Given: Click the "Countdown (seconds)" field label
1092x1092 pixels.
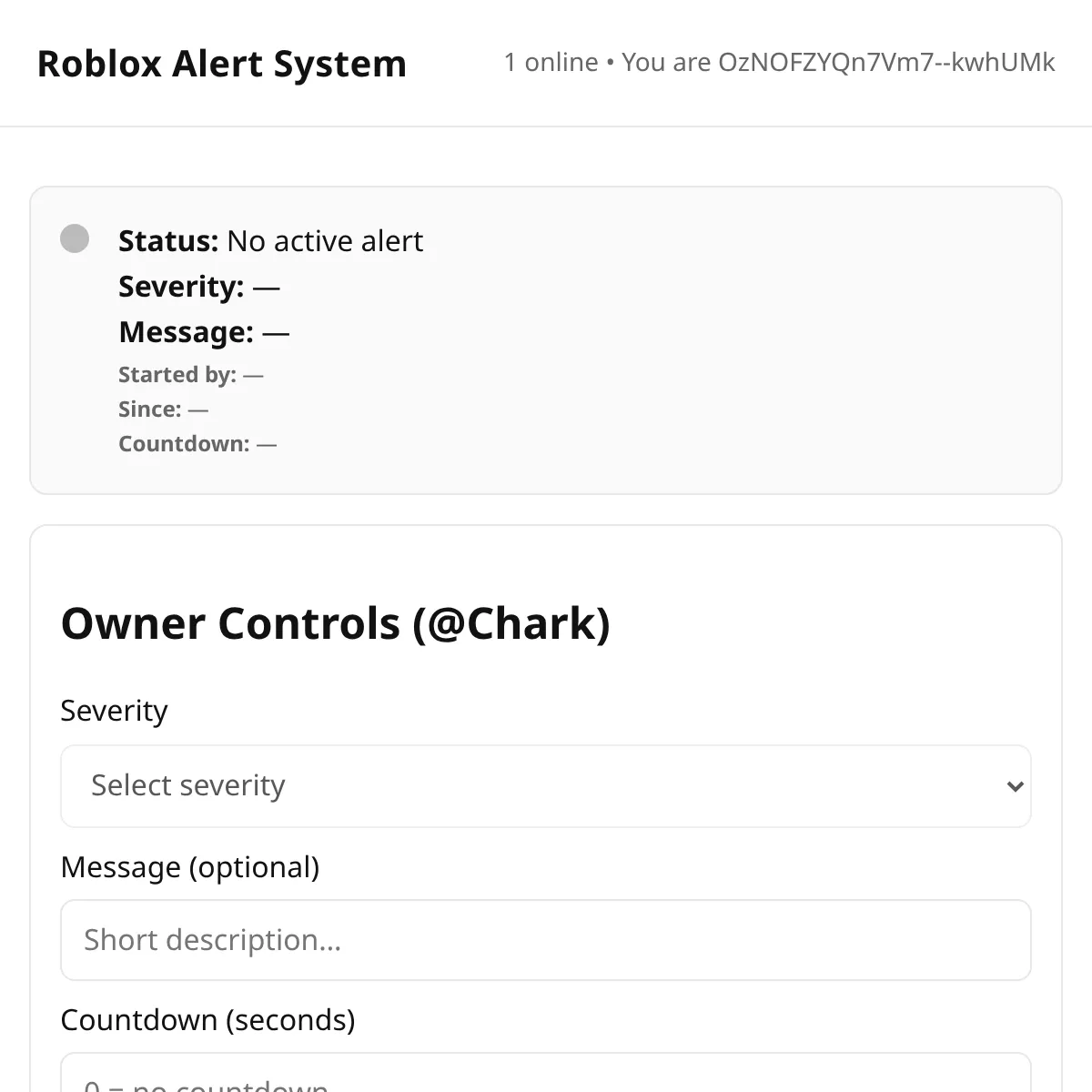Looking at the screenshot, I should 207,1020.
